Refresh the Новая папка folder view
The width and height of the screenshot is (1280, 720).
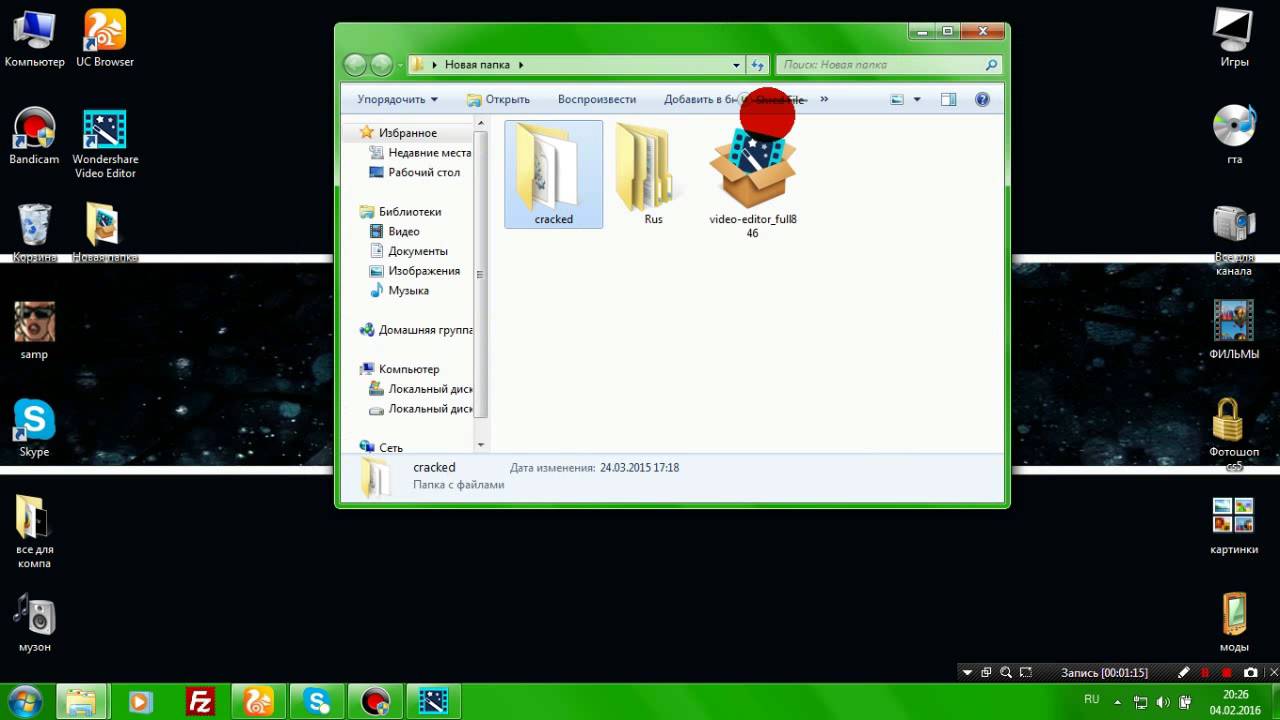pyautogui.click(x=758, y=65)
